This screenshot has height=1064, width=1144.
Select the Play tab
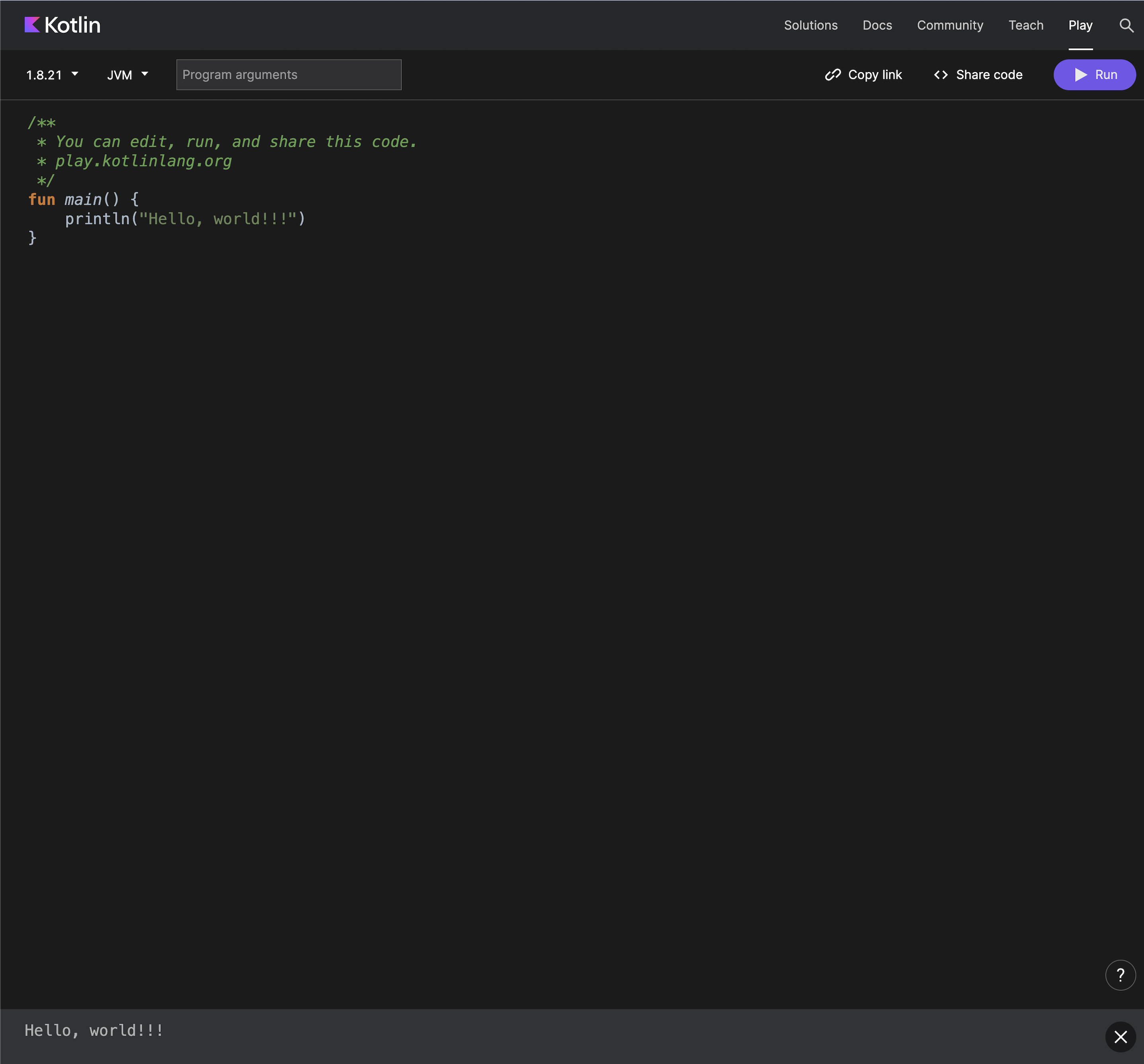1080,25
